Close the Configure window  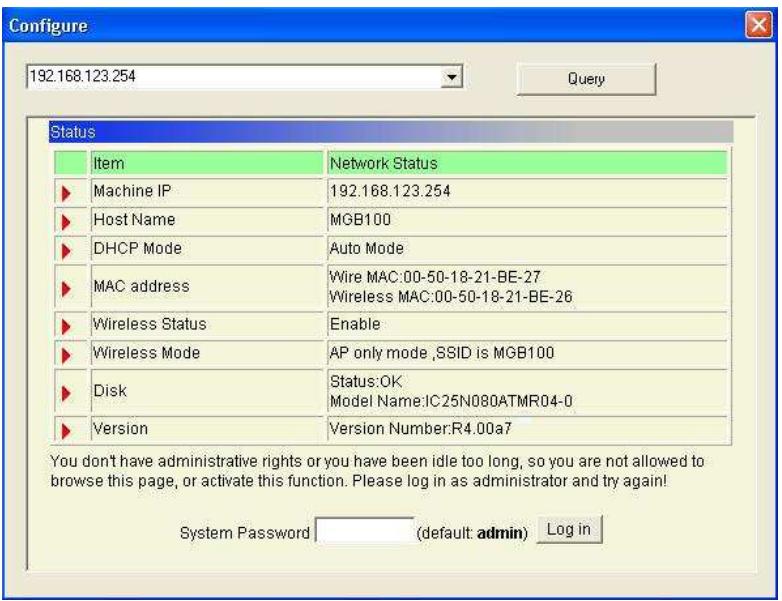(x=759, y=24)
